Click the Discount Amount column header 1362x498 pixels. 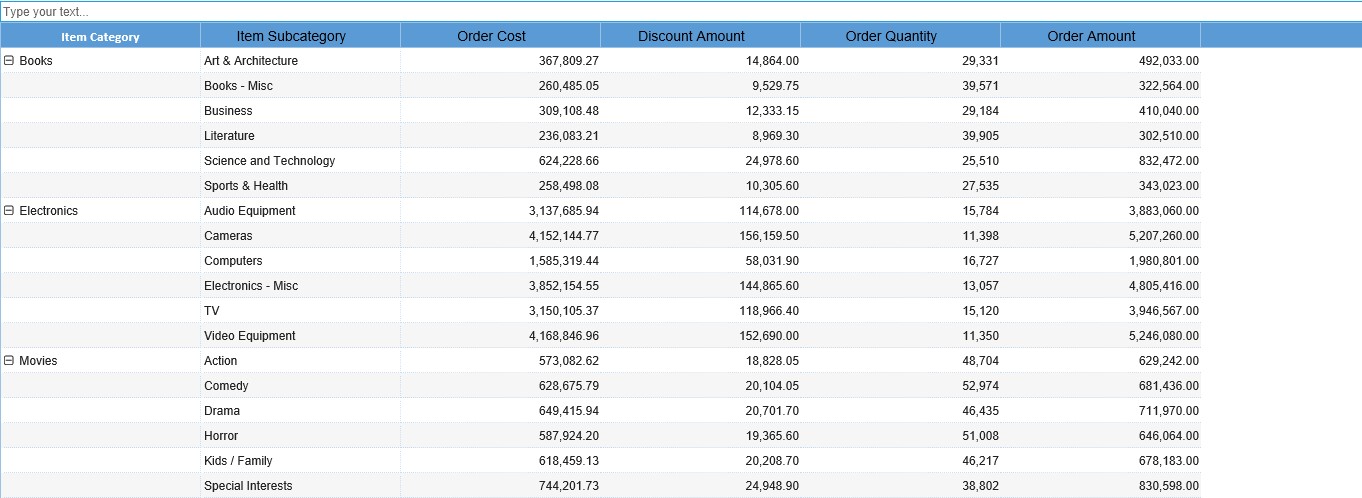[x=691, y=36]
